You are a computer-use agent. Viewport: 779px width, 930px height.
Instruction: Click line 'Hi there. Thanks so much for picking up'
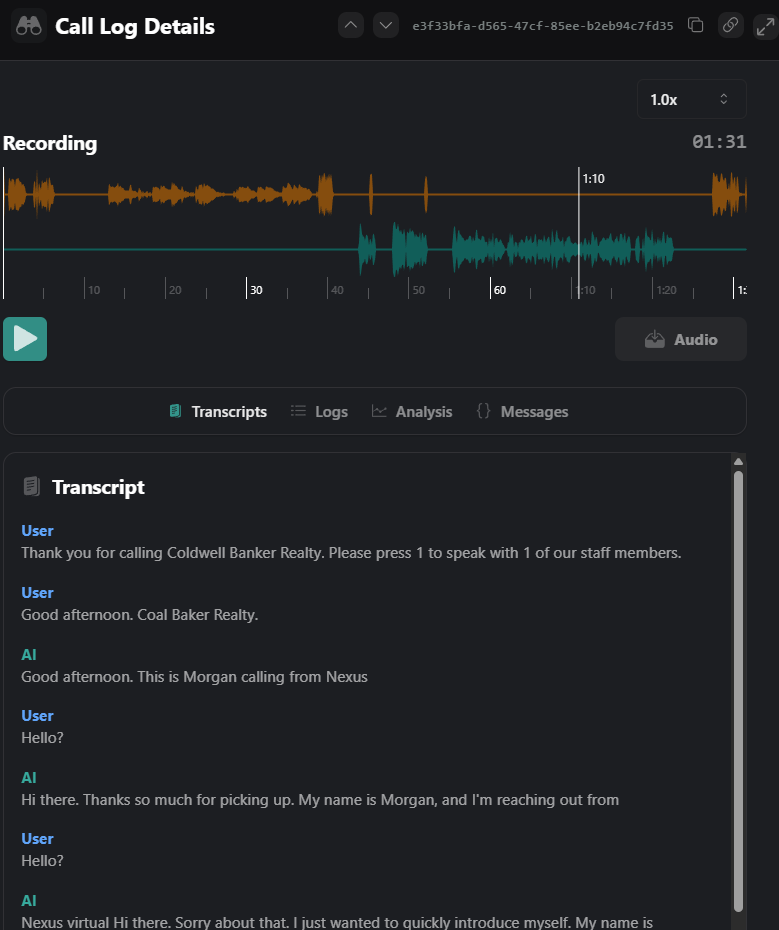click(320, 800)
